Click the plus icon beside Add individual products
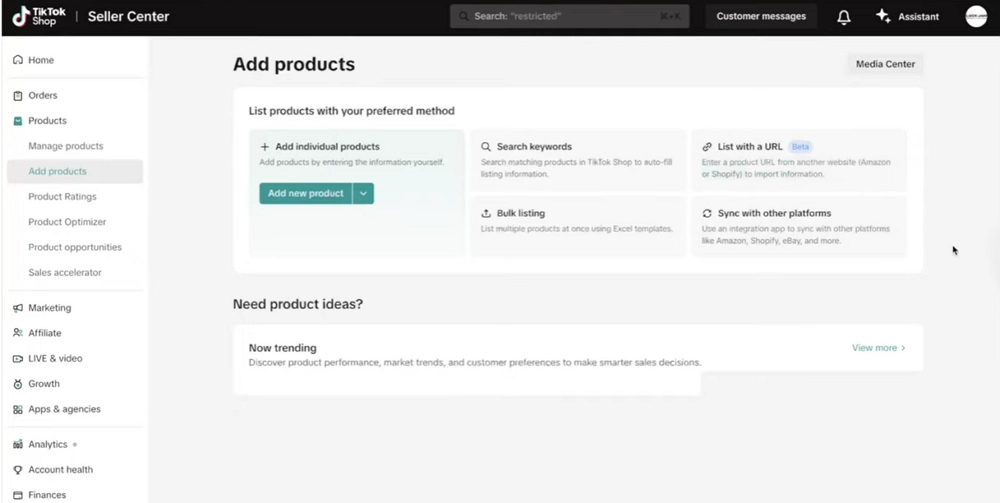The height and width of the screenshot is (503, 1000). [x=265, y=147]
